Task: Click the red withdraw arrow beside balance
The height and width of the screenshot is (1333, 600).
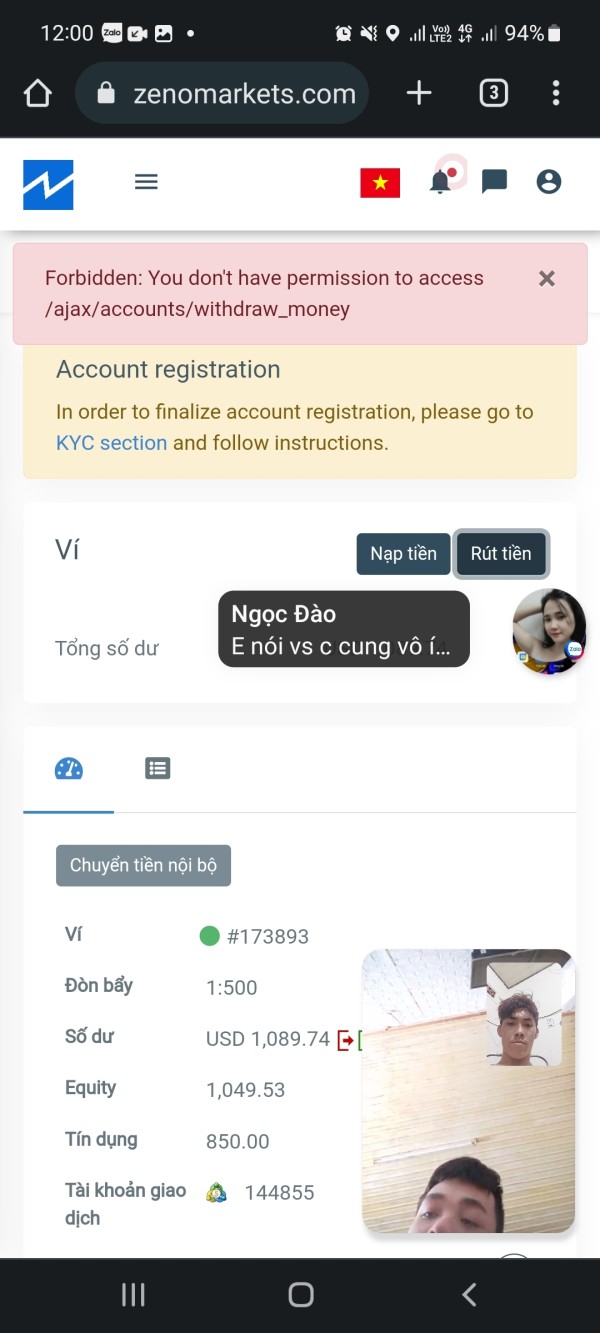Action: click(346, 1040)
